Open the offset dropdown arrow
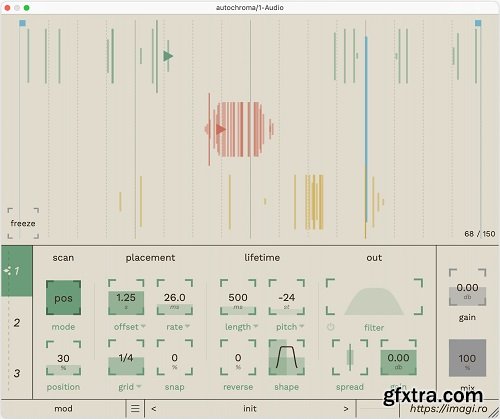This screenshot has width=500, height=419. pos(143,326)
